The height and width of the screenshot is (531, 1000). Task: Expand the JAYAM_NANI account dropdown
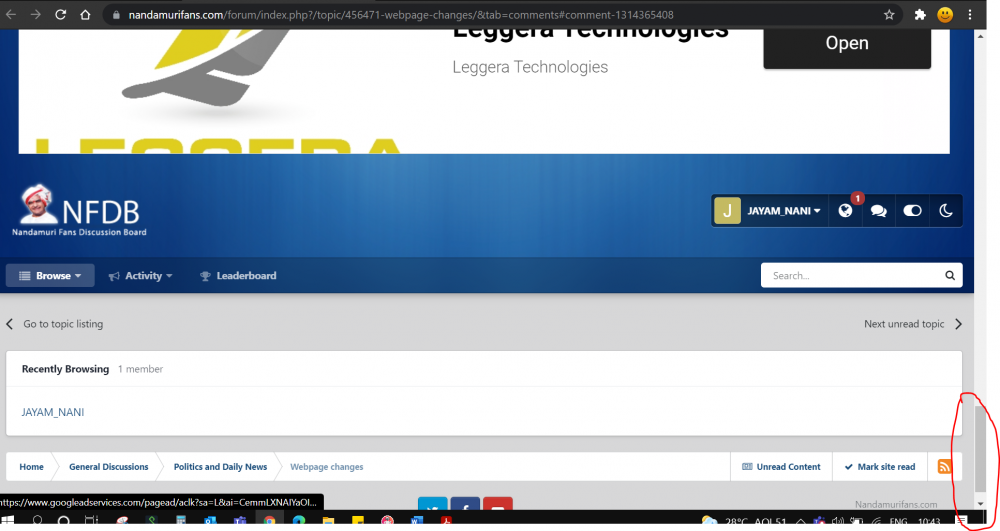784,211
